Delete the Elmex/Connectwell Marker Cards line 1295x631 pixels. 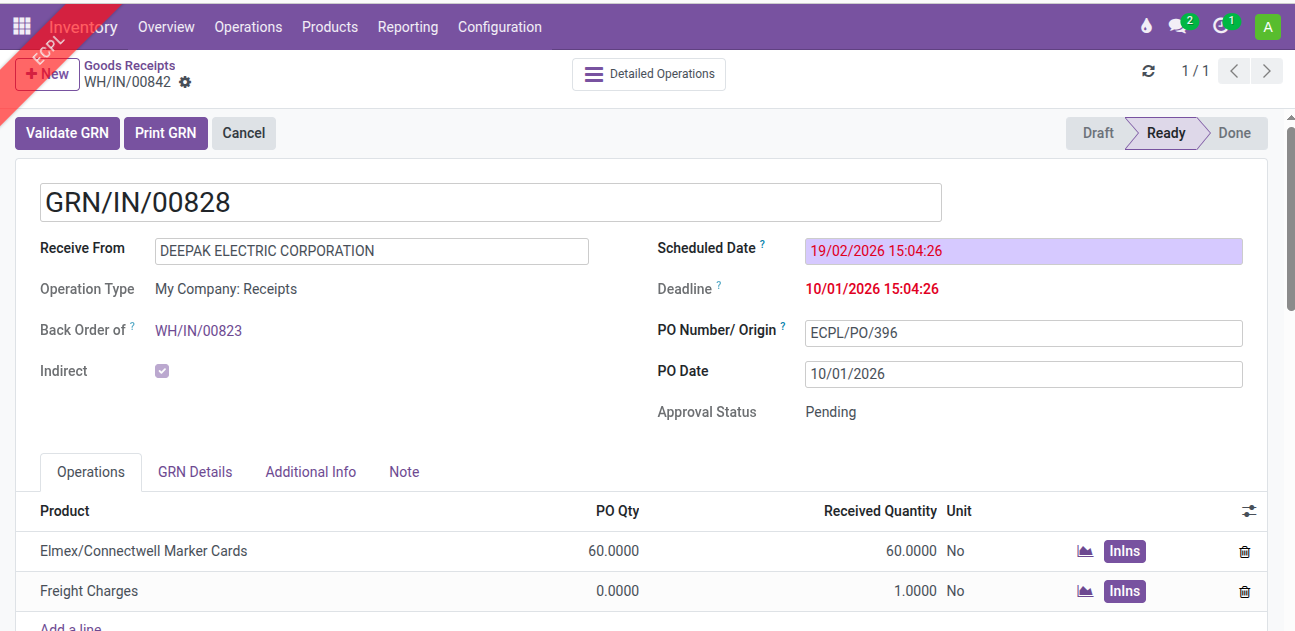click(x=1244, y=552)
